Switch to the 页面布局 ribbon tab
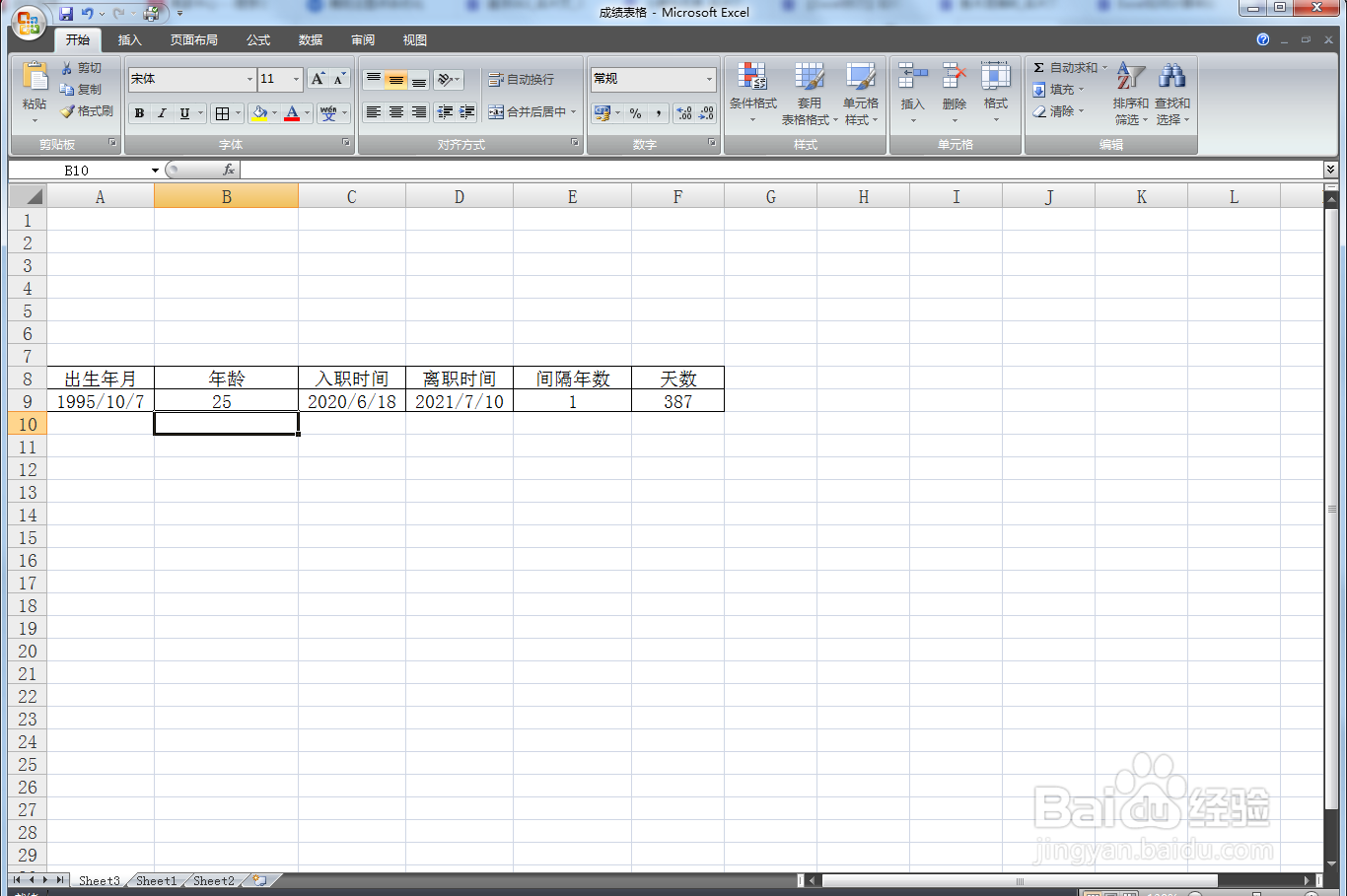1347x896 pixels. (193, 40)
